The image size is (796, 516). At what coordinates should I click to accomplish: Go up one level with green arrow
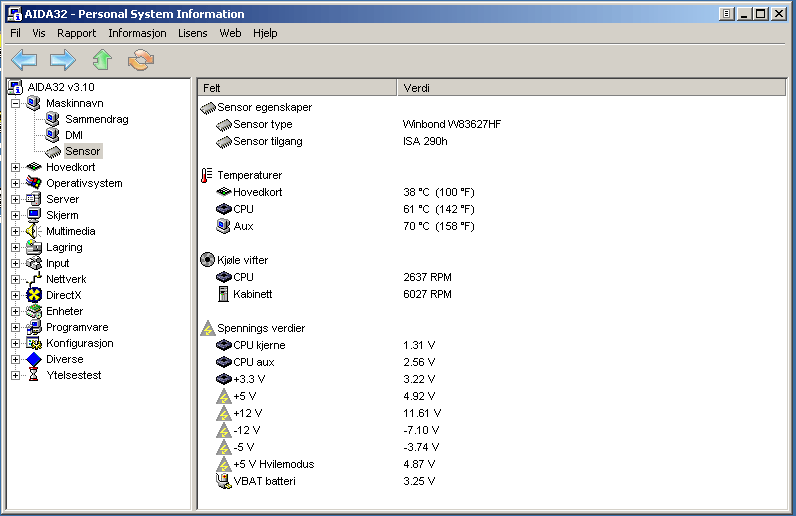pos(102,59)
